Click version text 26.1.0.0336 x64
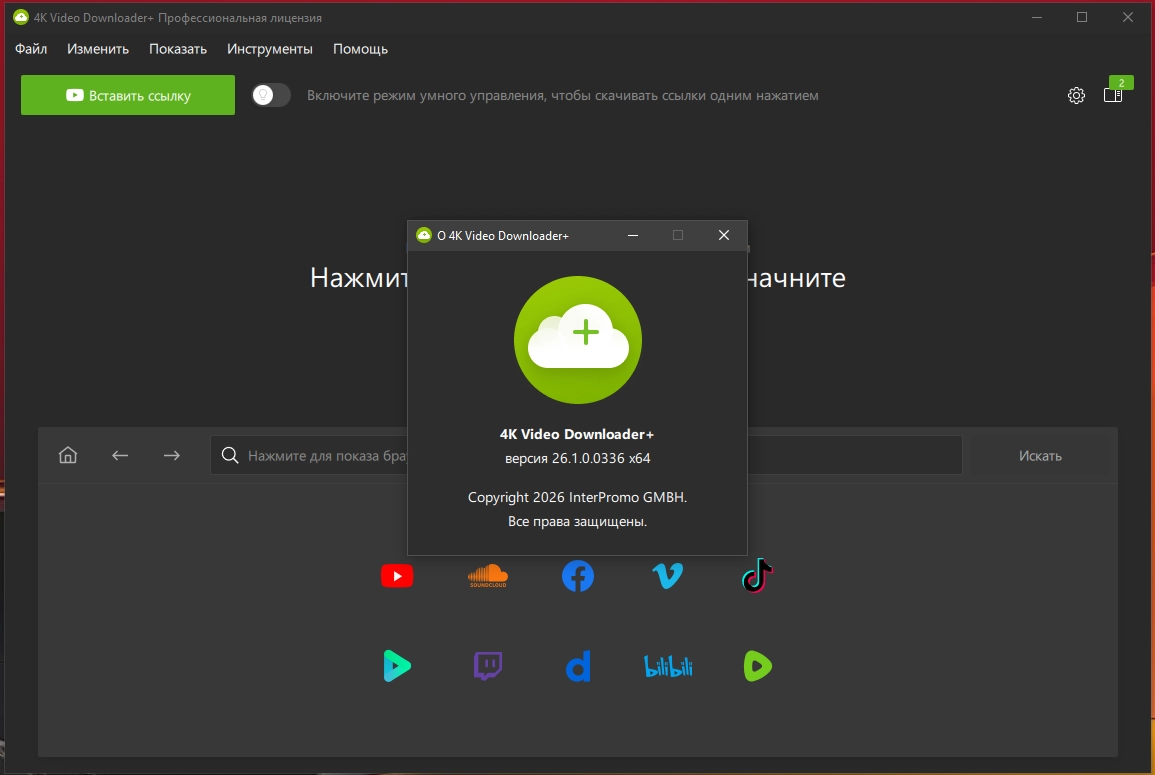 point(578,458)
